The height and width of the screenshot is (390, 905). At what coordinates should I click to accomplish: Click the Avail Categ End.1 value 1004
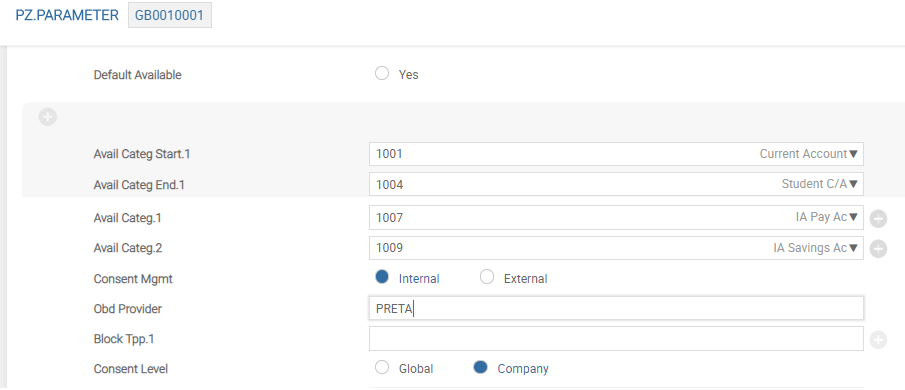(390, 185)
